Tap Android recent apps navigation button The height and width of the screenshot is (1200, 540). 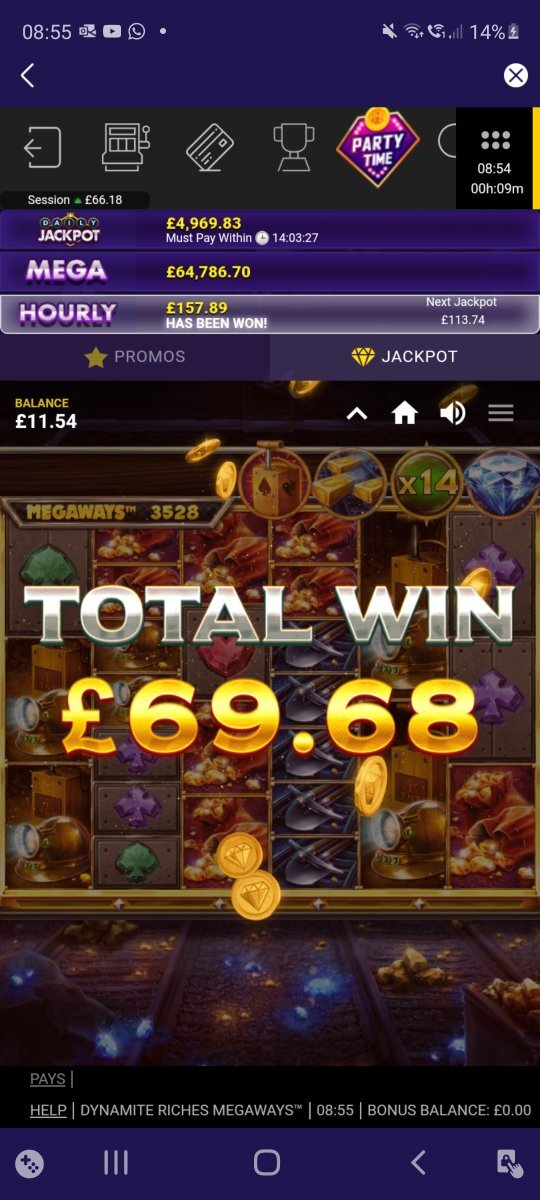tap(116, 1162)
